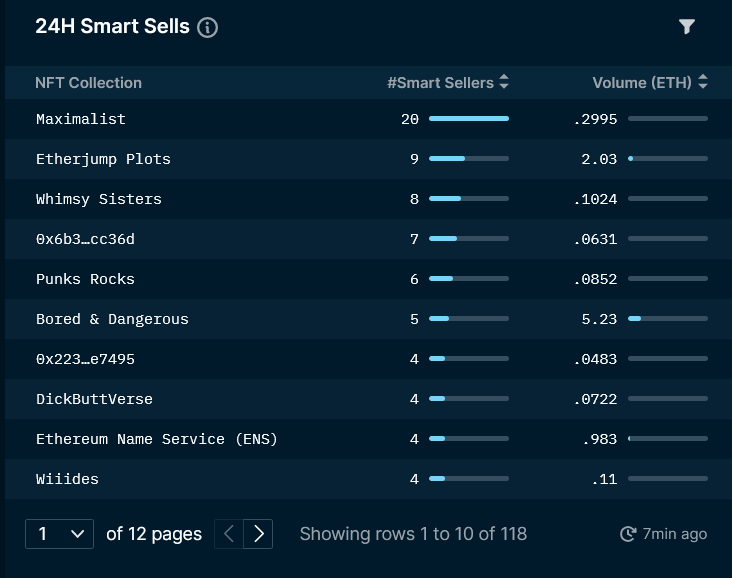This screenshot has width=732, height=578.
Task: Click Maximalist smart sellers progress bar
Action: [x=469, y=119]
